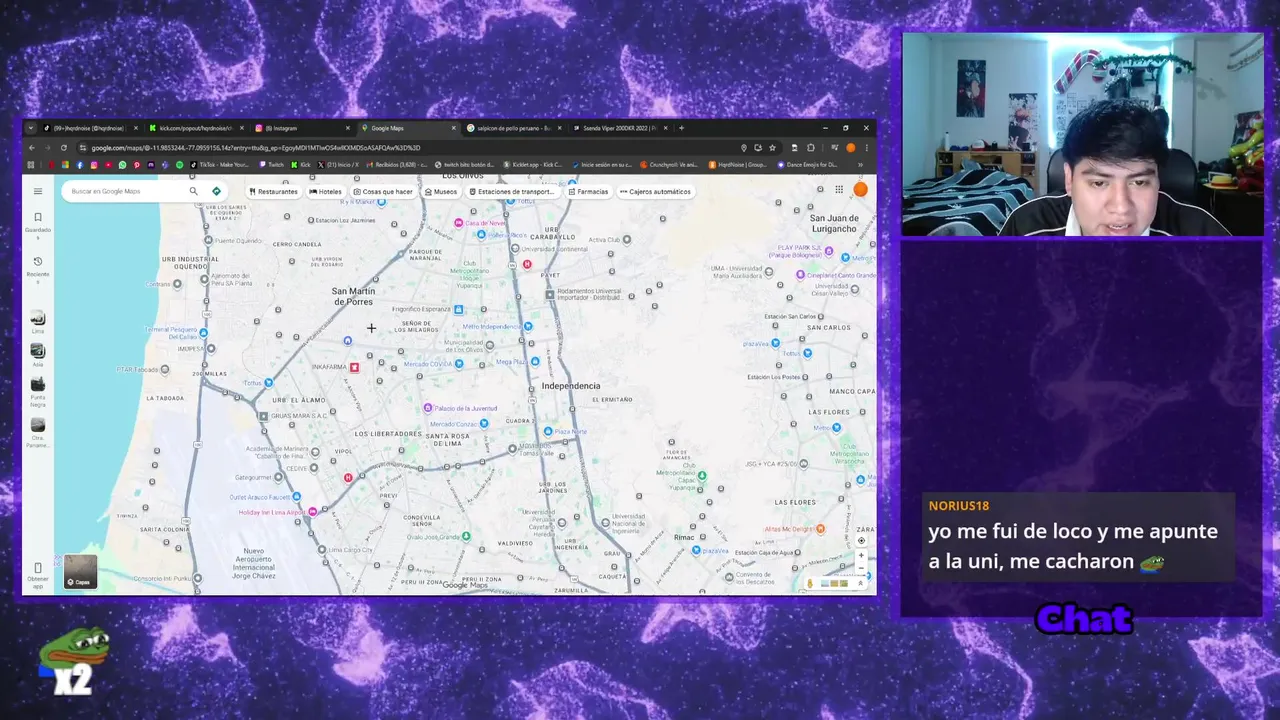
Task: Bookmark this page with the star icon
Action: pyautogui.click(x=772, y=148)
